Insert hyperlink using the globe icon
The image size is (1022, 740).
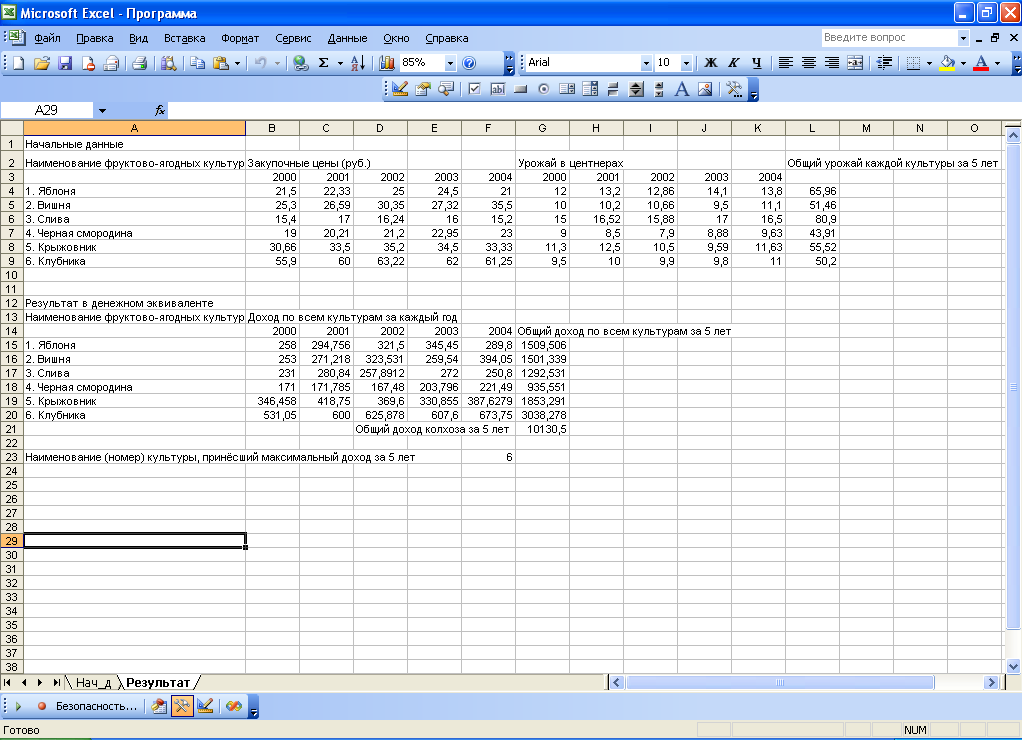(300, 63)
